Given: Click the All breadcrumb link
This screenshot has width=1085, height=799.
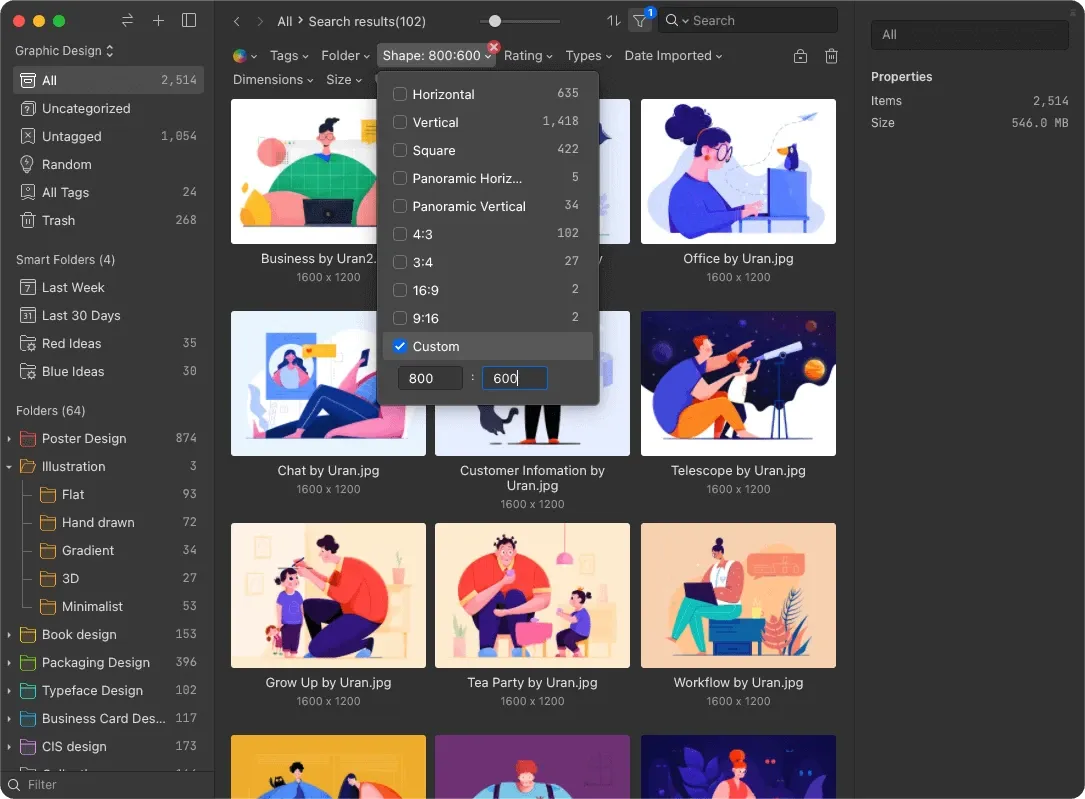Looking at the screenshot, I should click(284, 21).
